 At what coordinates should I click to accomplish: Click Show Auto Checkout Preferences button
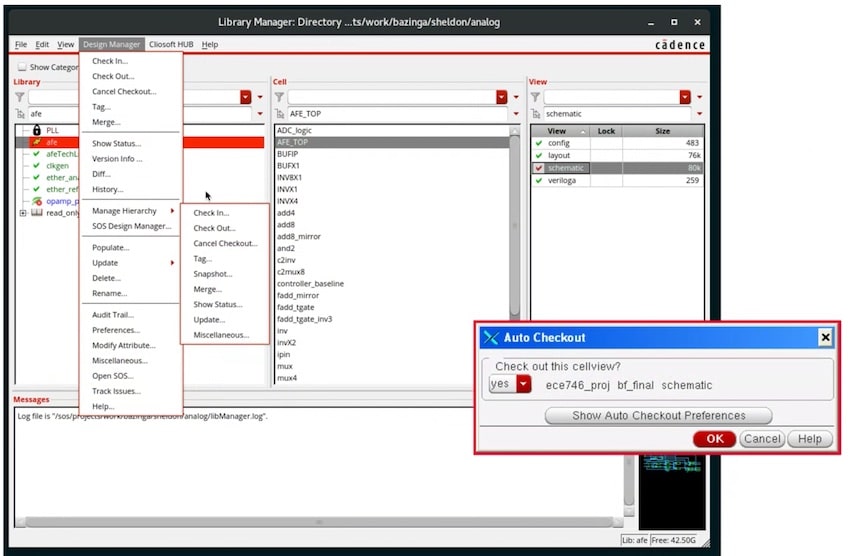tap(658, 416)
